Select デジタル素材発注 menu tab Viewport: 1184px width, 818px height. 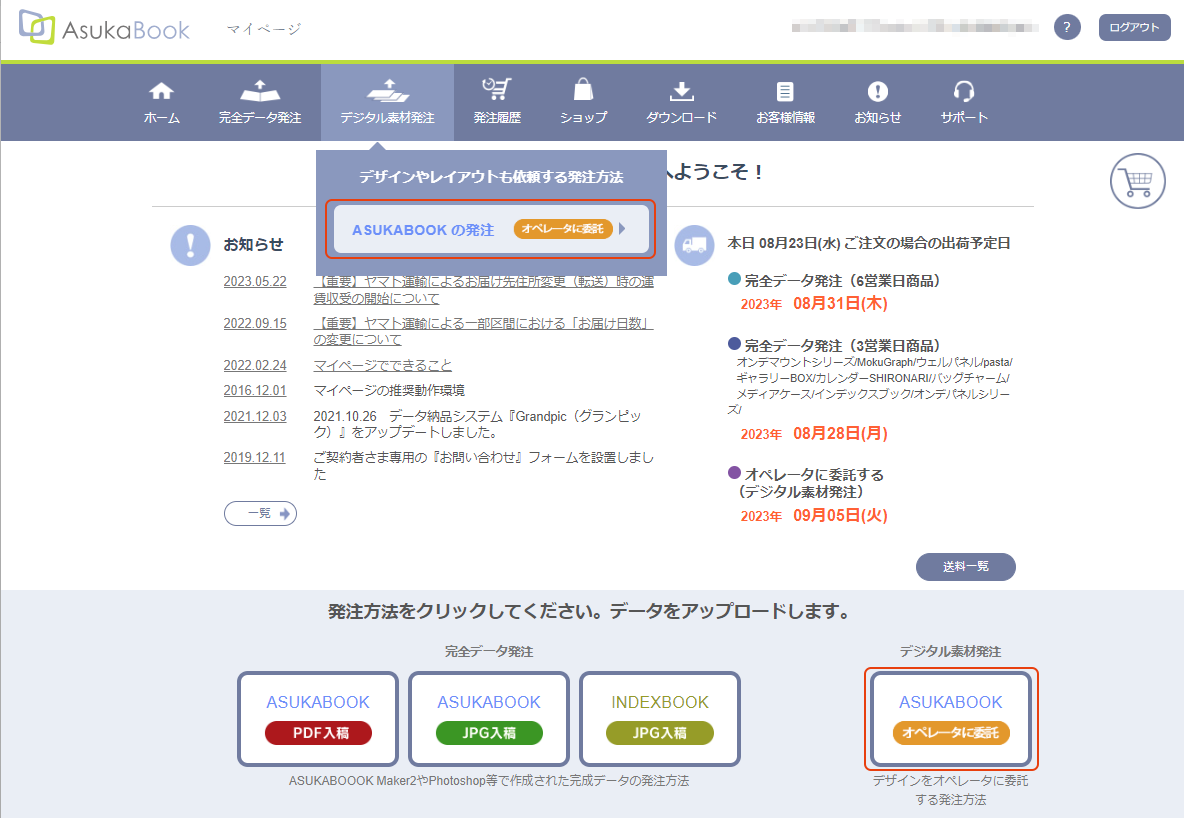(x=387, y=102)
